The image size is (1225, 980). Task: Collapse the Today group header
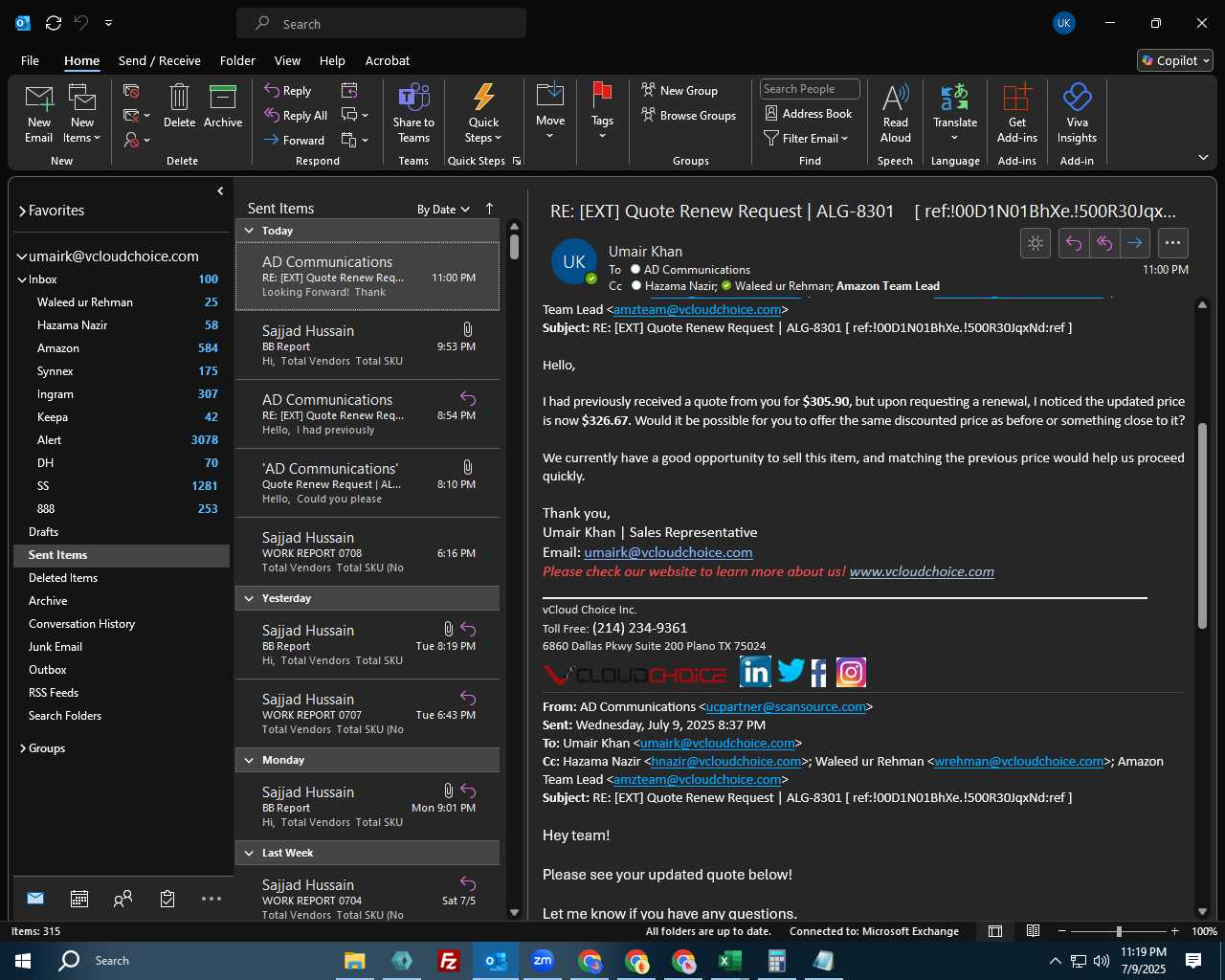(x=249, y=231)
